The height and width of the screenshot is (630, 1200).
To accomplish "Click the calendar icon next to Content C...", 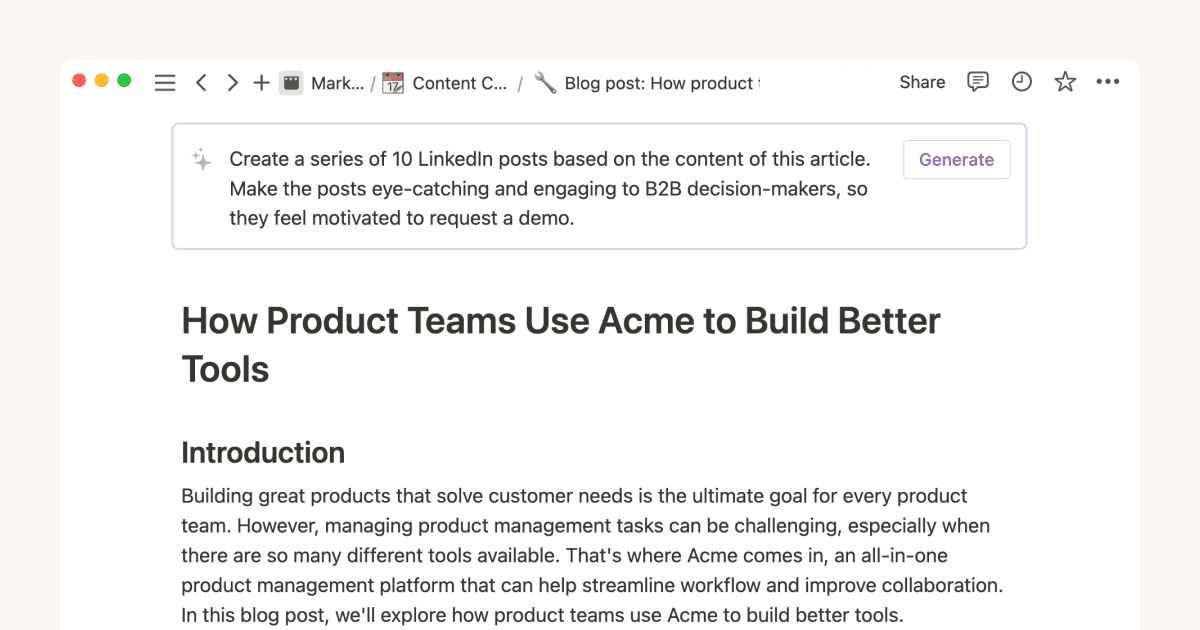I will click(x=391, y=82).
